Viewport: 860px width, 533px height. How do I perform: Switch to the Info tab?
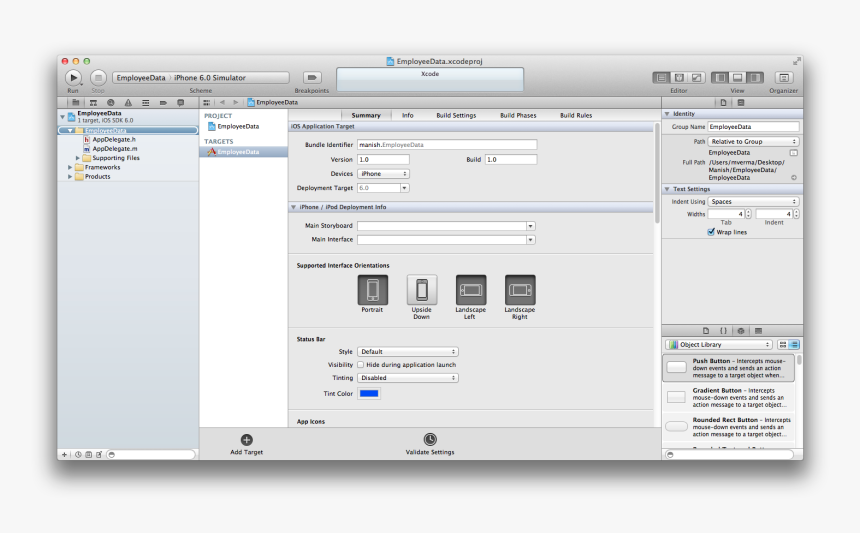[x=408, y=115]
